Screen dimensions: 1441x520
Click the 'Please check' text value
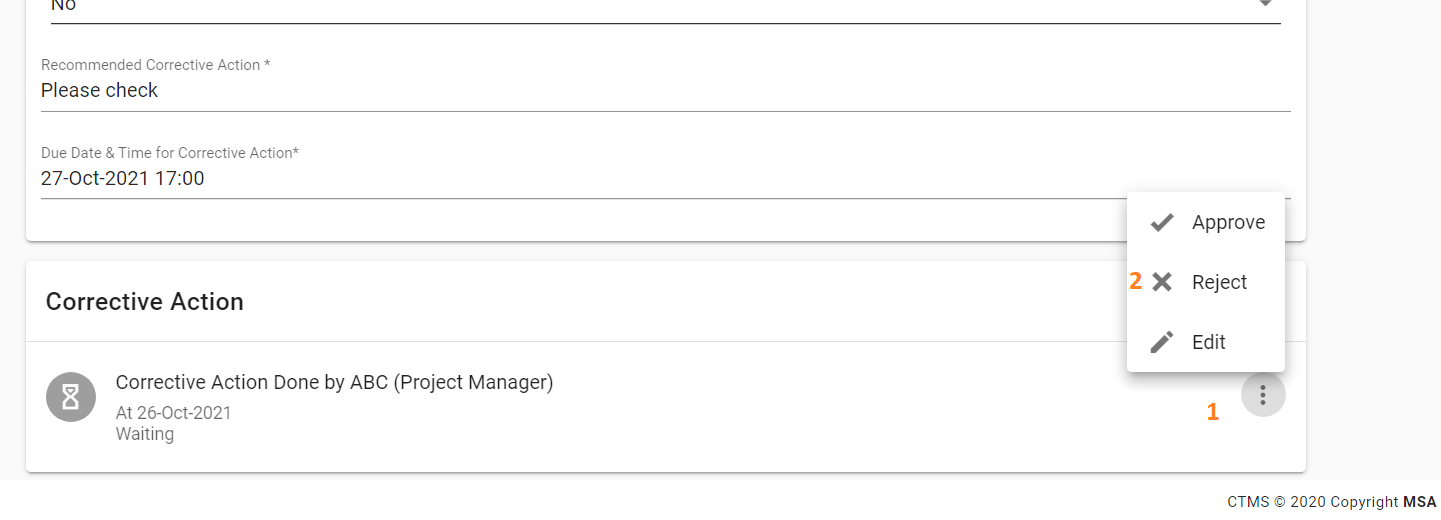point(100,90)
